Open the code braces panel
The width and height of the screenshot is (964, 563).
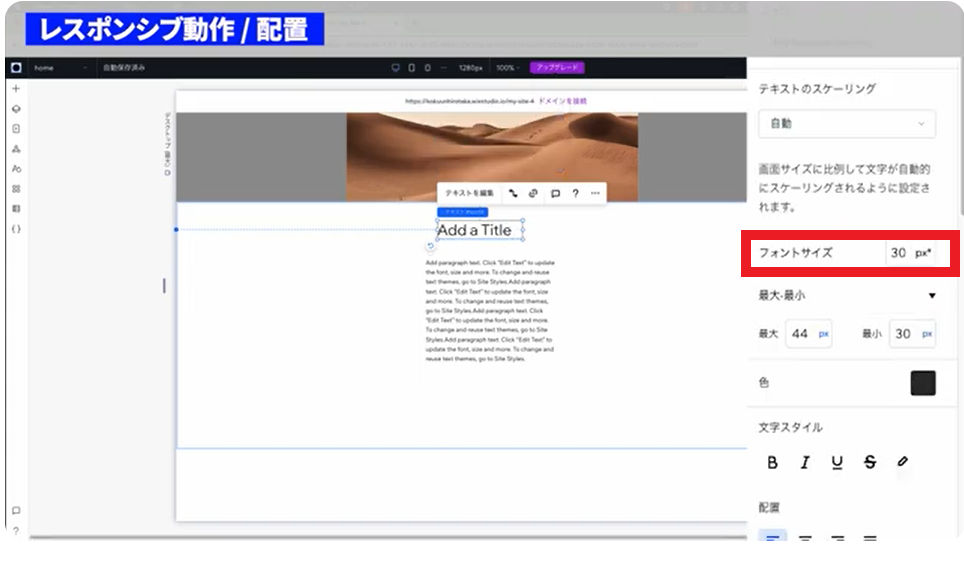(x=16, y=229)
